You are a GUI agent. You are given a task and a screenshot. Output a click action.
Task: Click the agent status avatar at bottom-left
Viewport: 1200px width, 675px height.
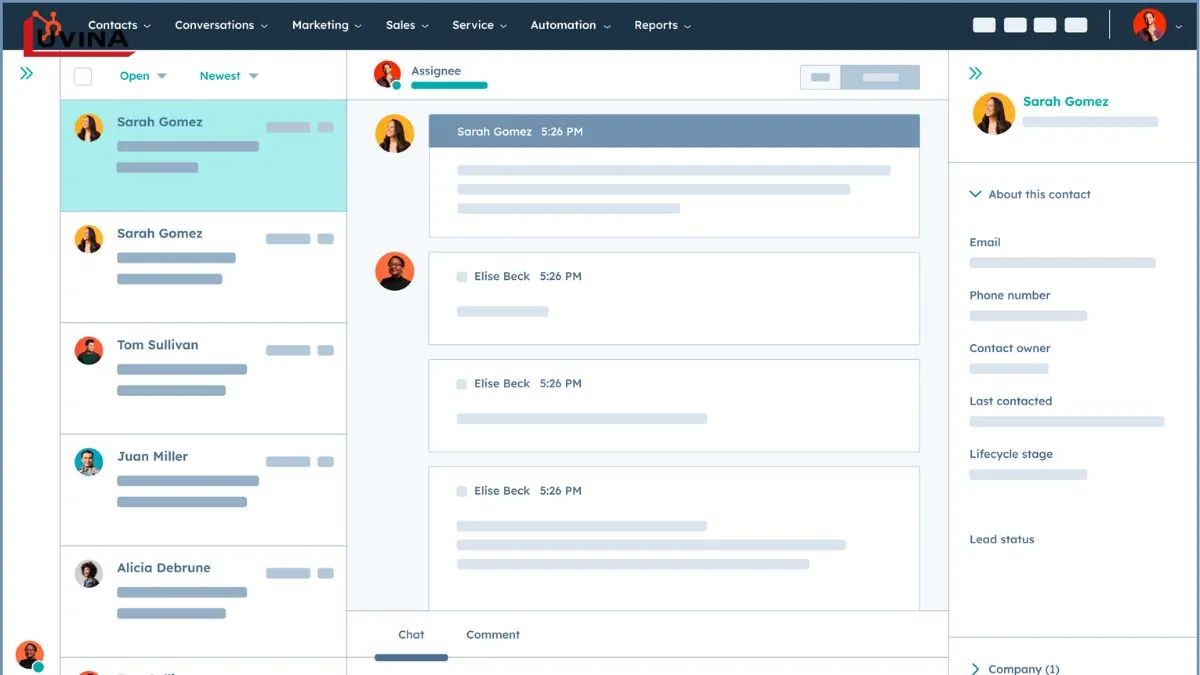[30, 655]
